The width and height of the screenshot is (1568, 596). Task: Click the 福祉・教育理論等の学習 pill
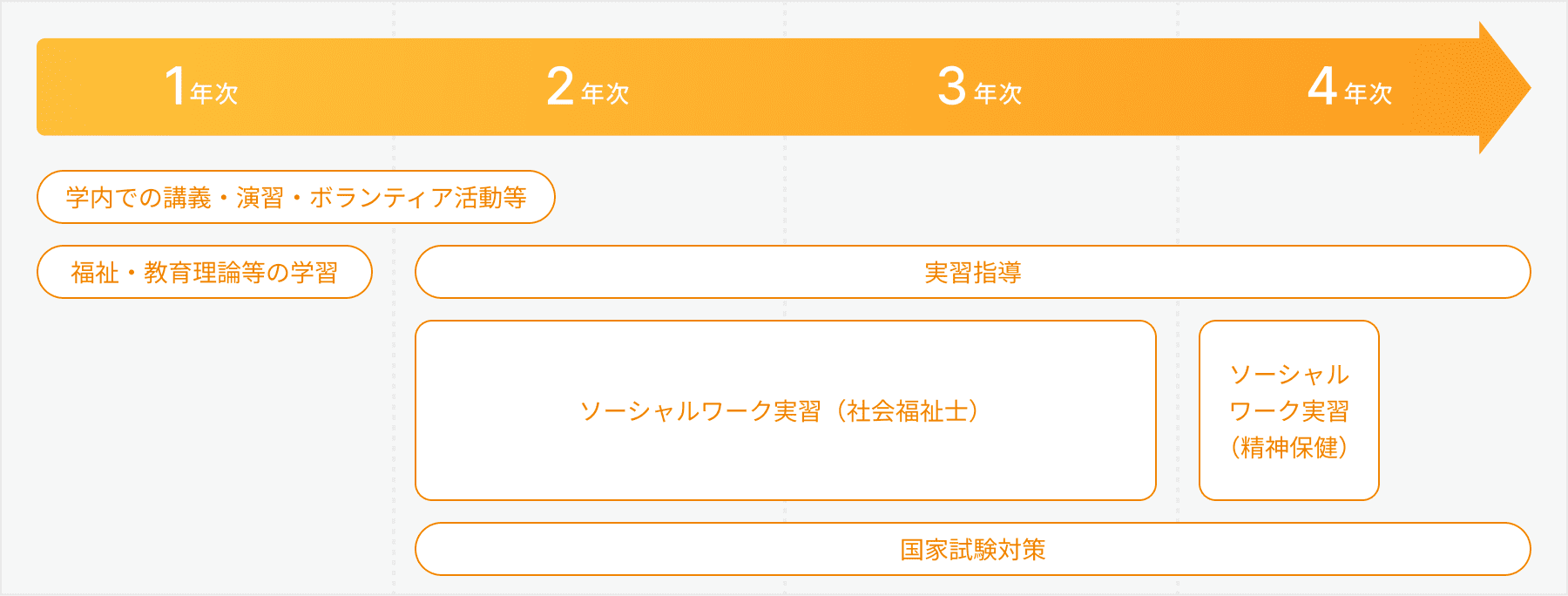coord(205,272)
